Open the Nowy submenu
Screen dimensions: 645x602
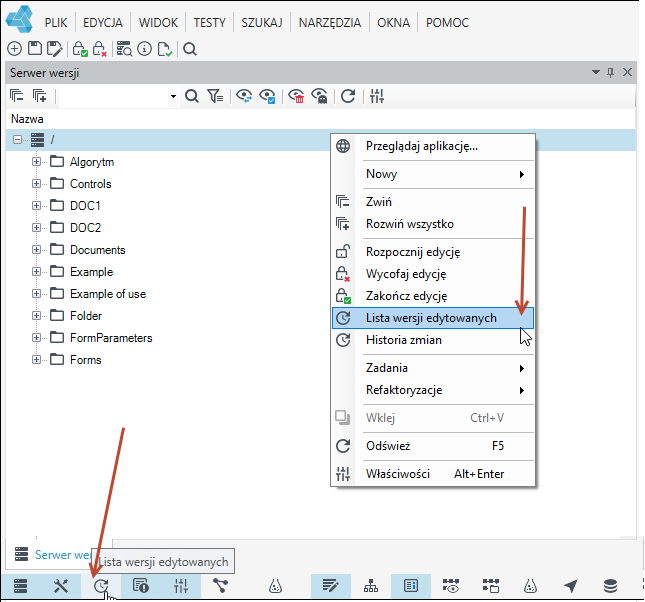433,174
